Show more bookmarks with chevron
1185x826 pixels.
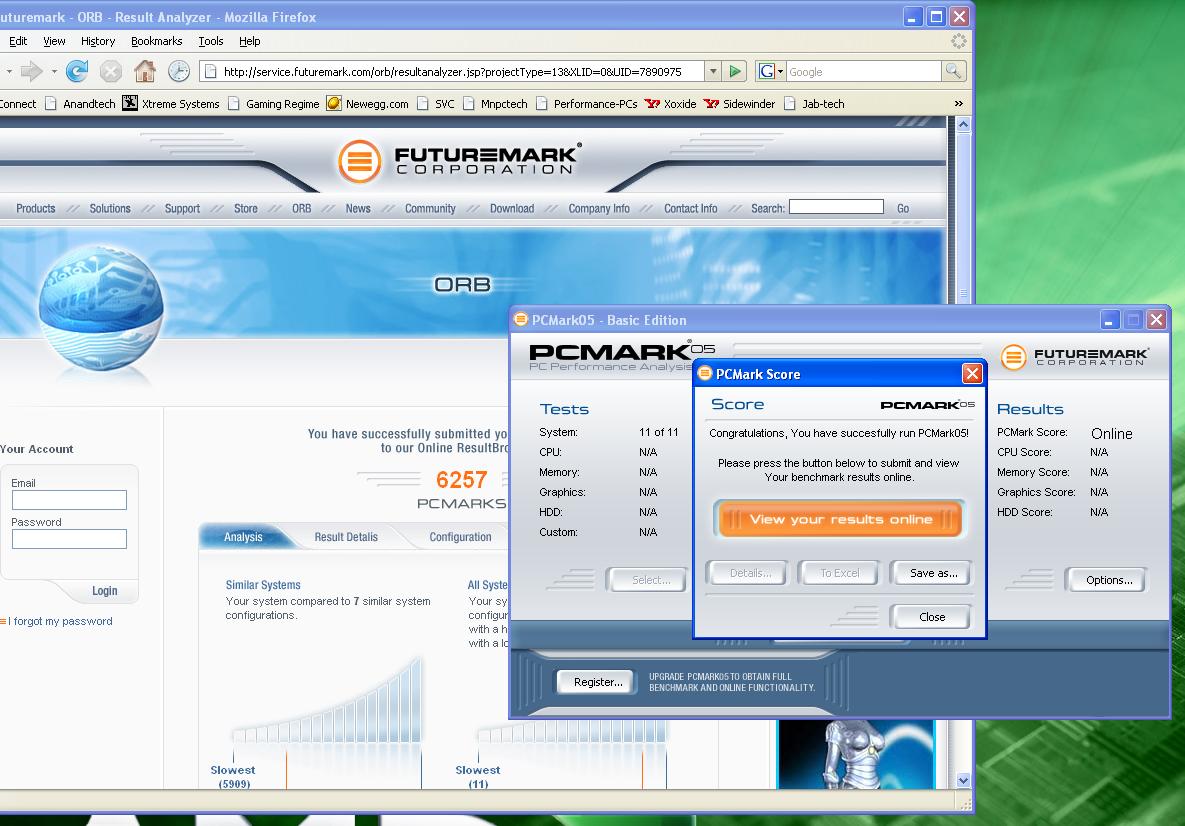click(x=959, y=104)
